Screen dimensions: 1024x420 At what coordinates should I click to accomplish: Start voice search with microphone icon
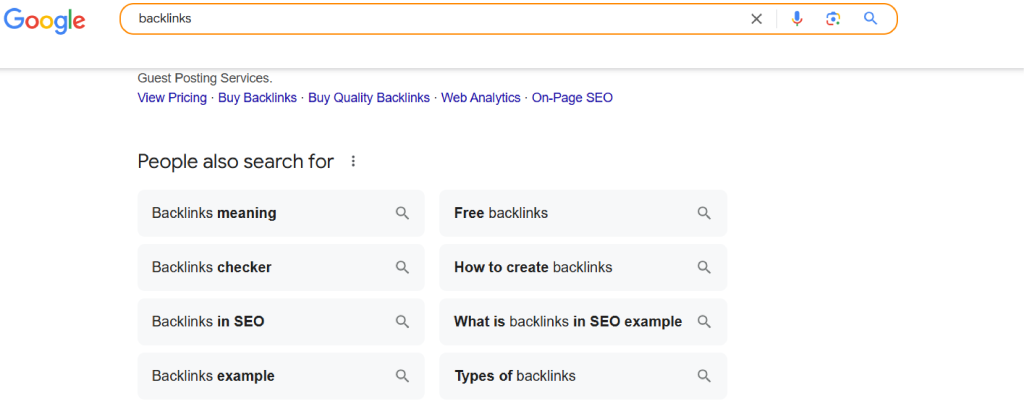click(x=797, y=19)
